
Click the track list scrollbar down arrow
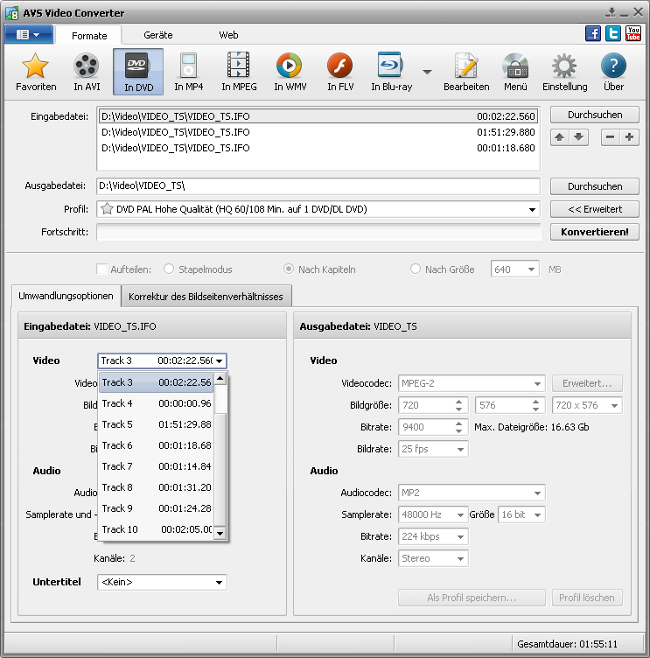220,533
